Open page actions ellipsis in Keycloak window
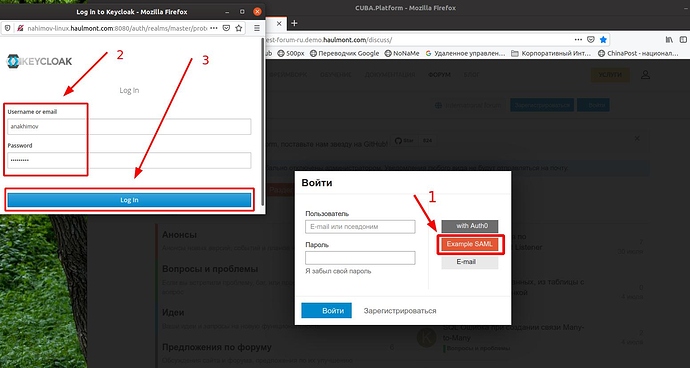Viewport: 690px width, 368px height. (x=214, y=28)
